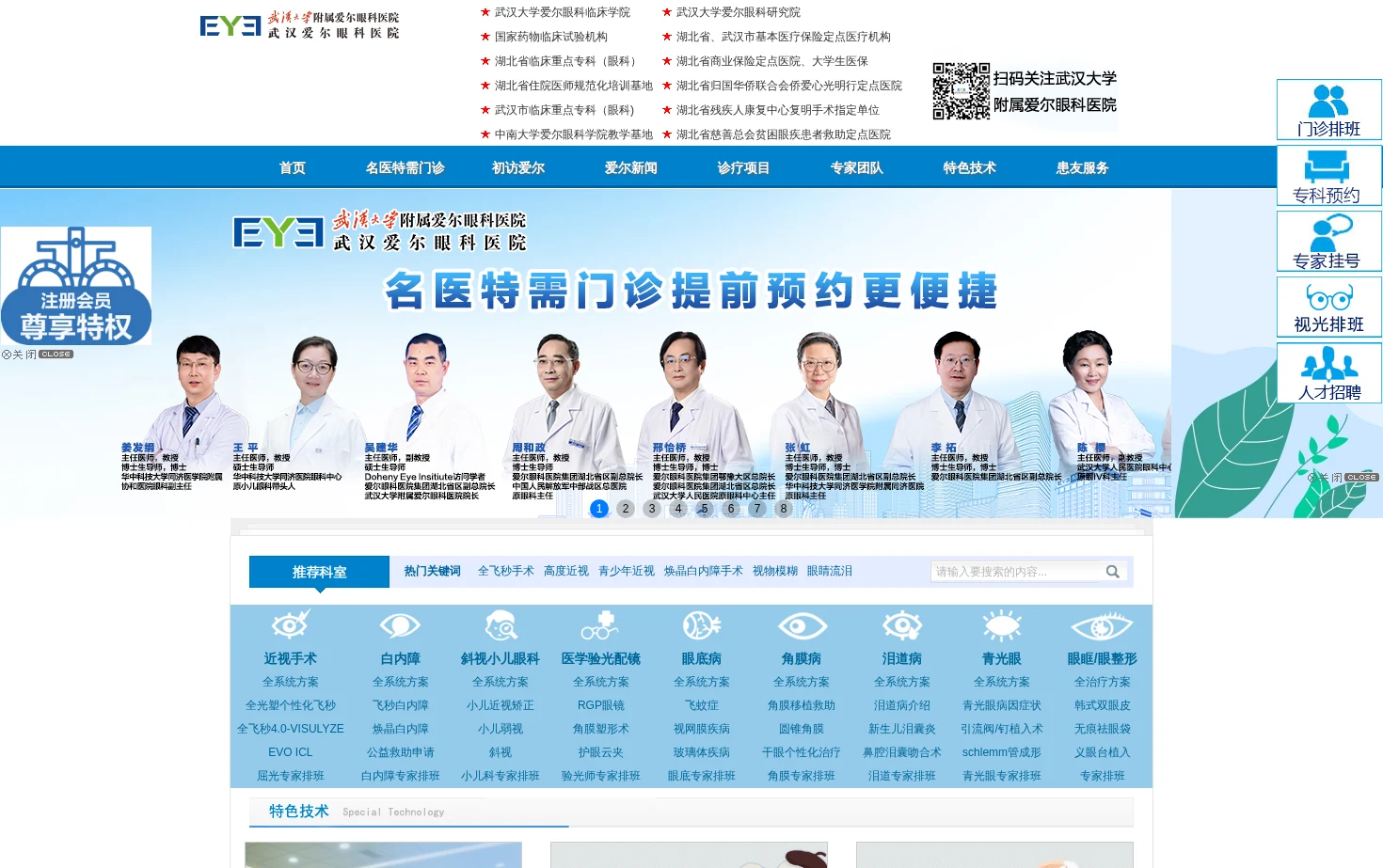Go to banner slide 3
1383x868 pixels.
652,509
